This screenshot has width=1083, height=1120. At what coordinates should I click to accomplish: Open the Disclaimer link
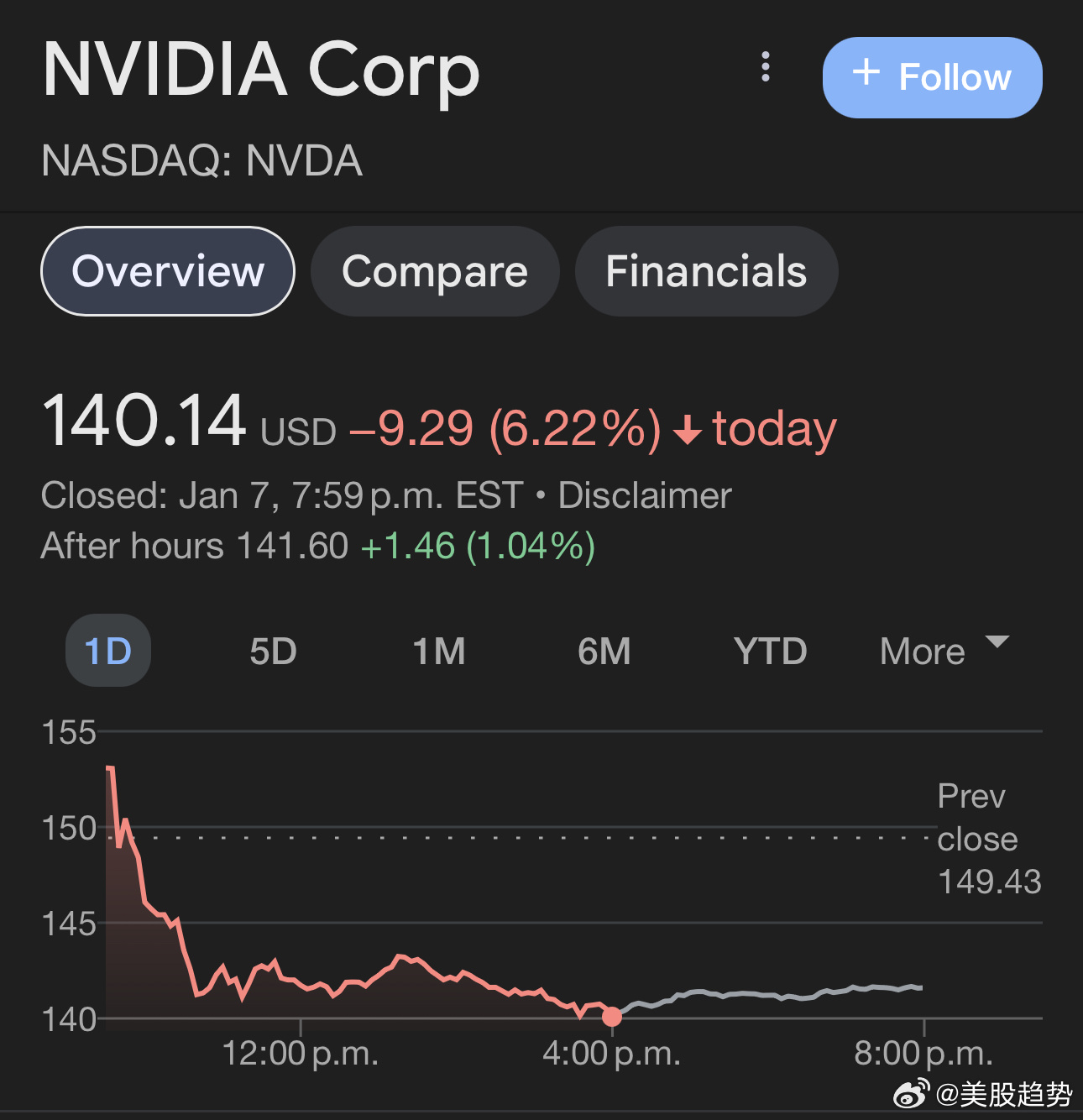(645, 495)
